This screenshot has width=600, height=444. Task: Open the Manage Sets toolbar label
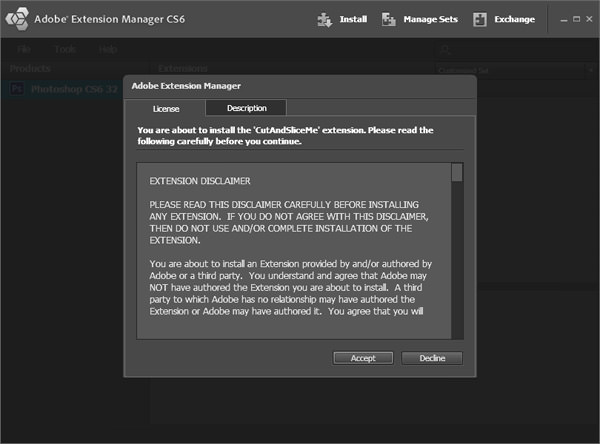430,19
